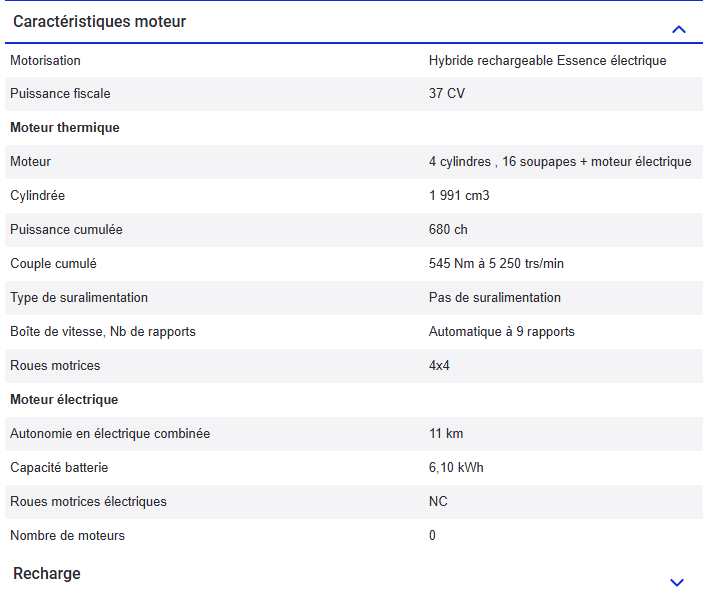Click Boîte de vitesse, Nb de rapports

(x=103, y=332)
